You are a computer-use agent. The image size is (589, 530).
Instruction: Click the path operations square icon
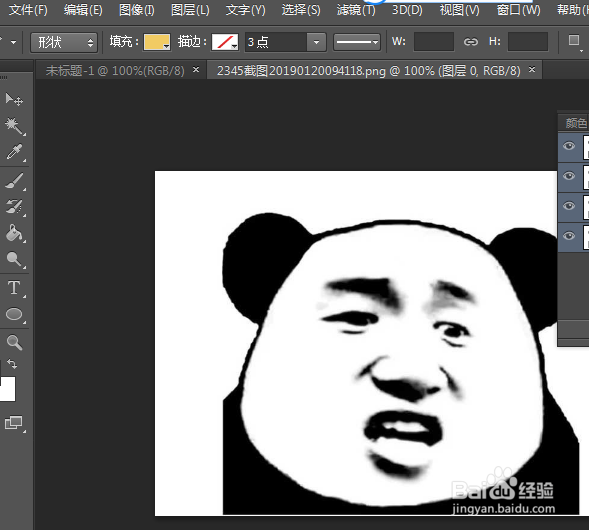574,41
